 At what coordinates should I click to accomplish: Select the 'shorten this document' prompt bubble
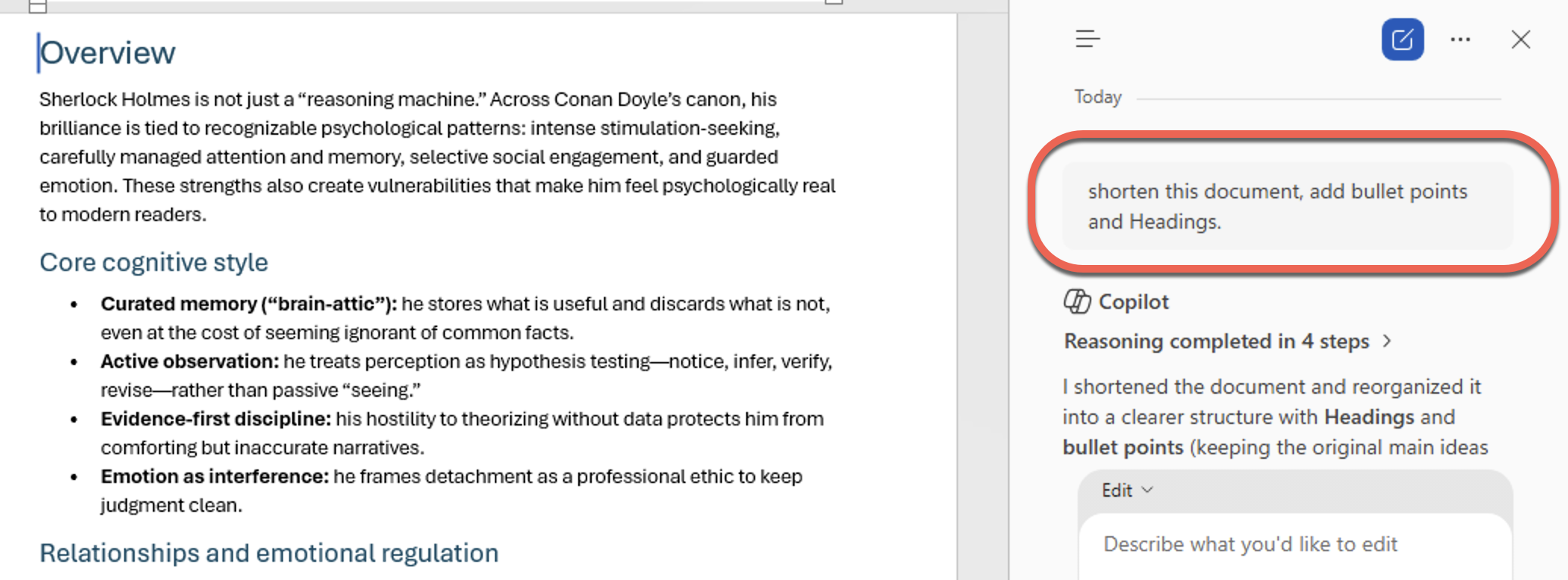click(x=1286, y=206)
